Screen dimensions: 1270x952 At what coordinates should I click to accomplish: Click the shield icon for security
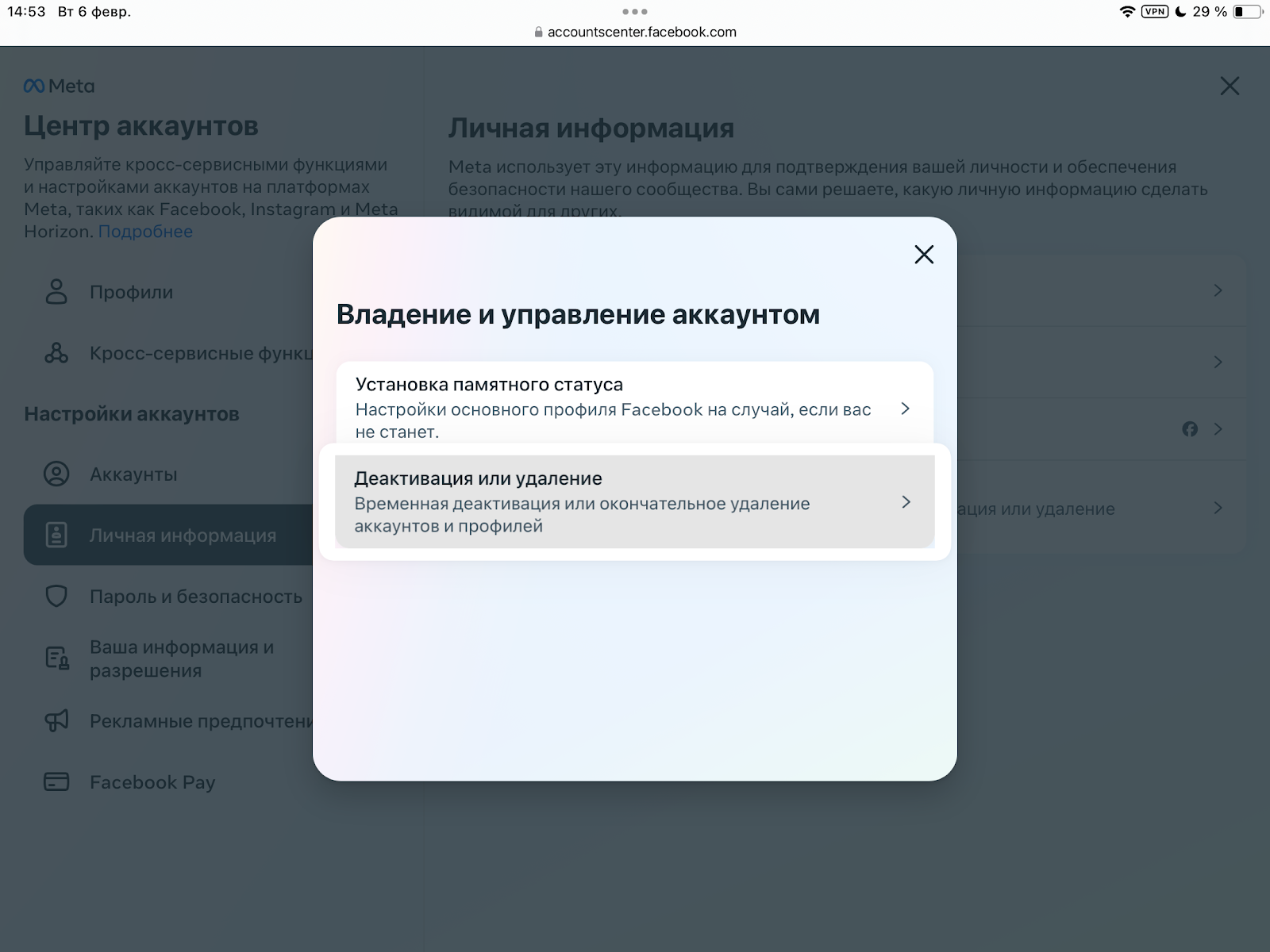pos(56,597)
